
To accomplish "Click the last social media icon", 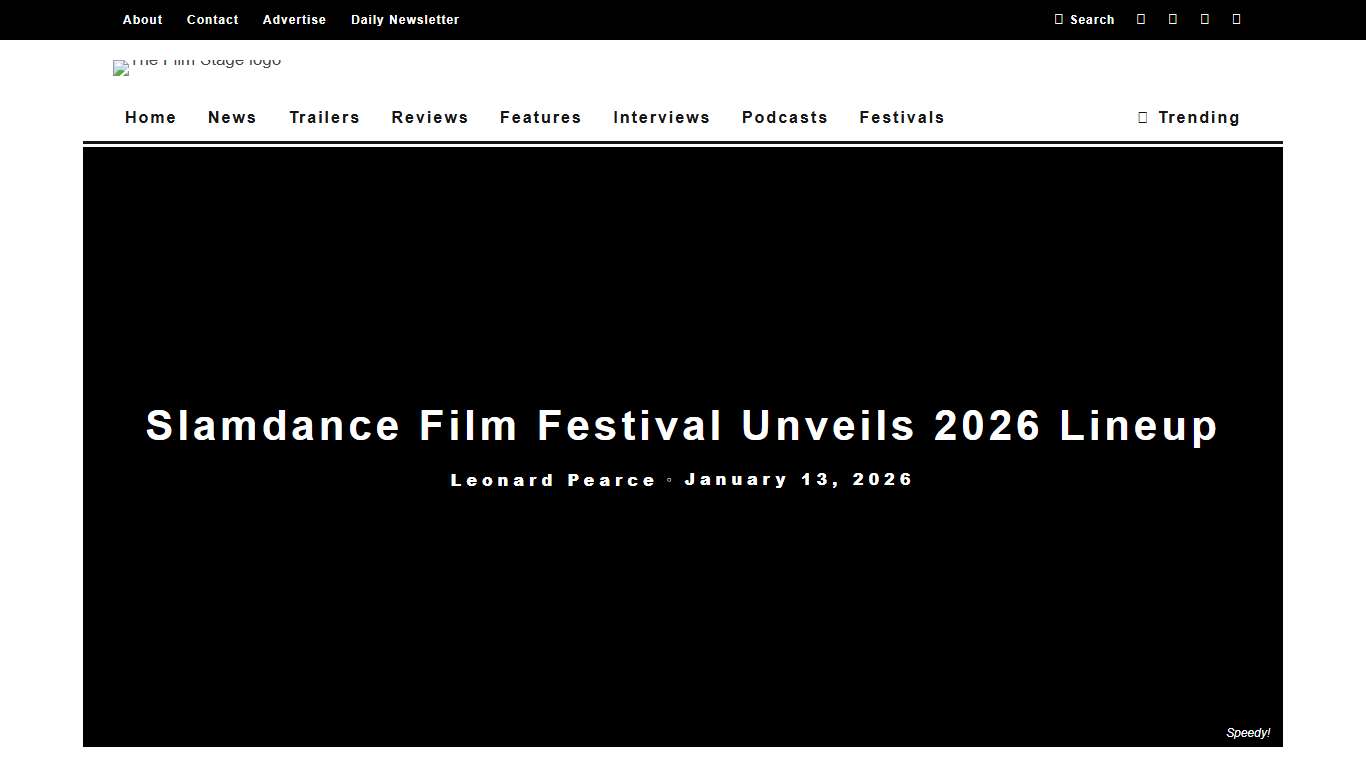I will [1237, 19].
